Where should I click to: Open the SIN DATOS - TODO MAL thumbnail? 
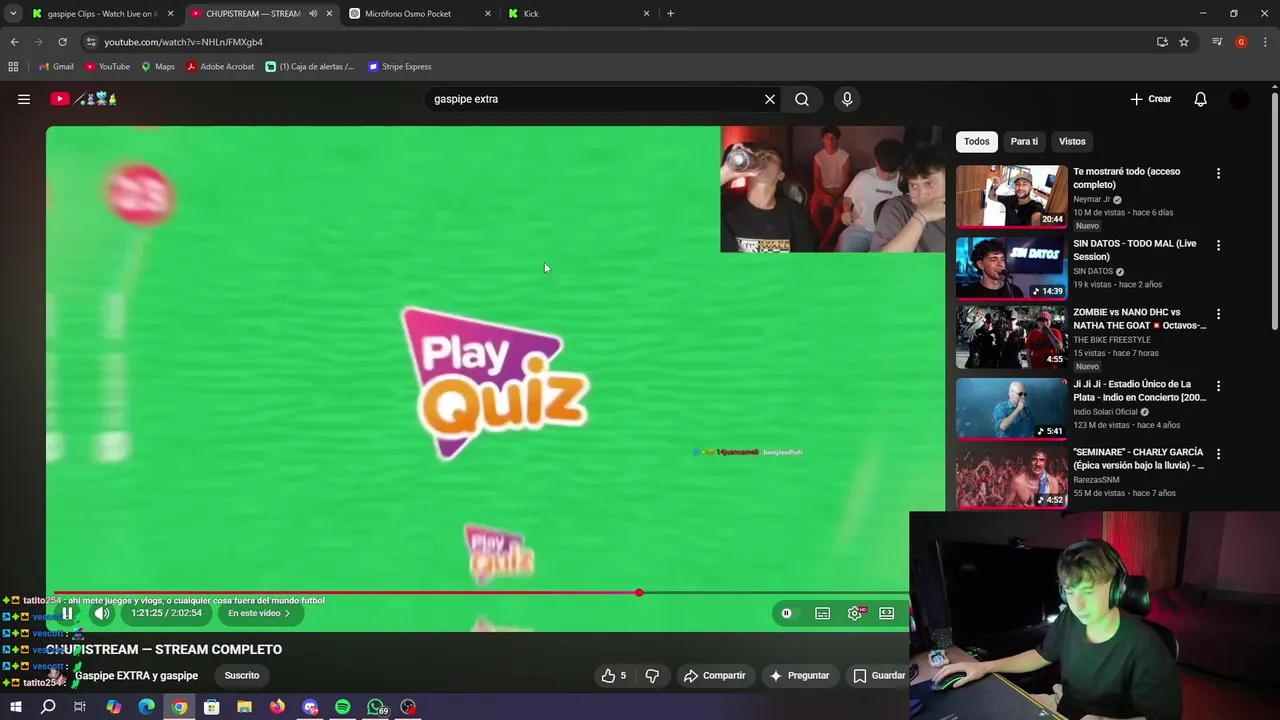point(1011,268)
